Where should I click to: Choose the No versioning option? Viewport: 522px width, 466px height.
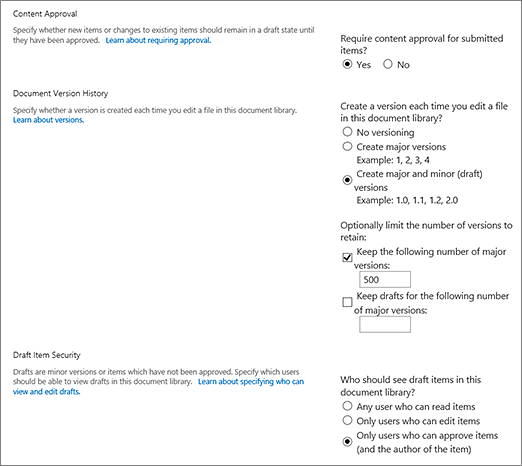click(x=347, y=132)
